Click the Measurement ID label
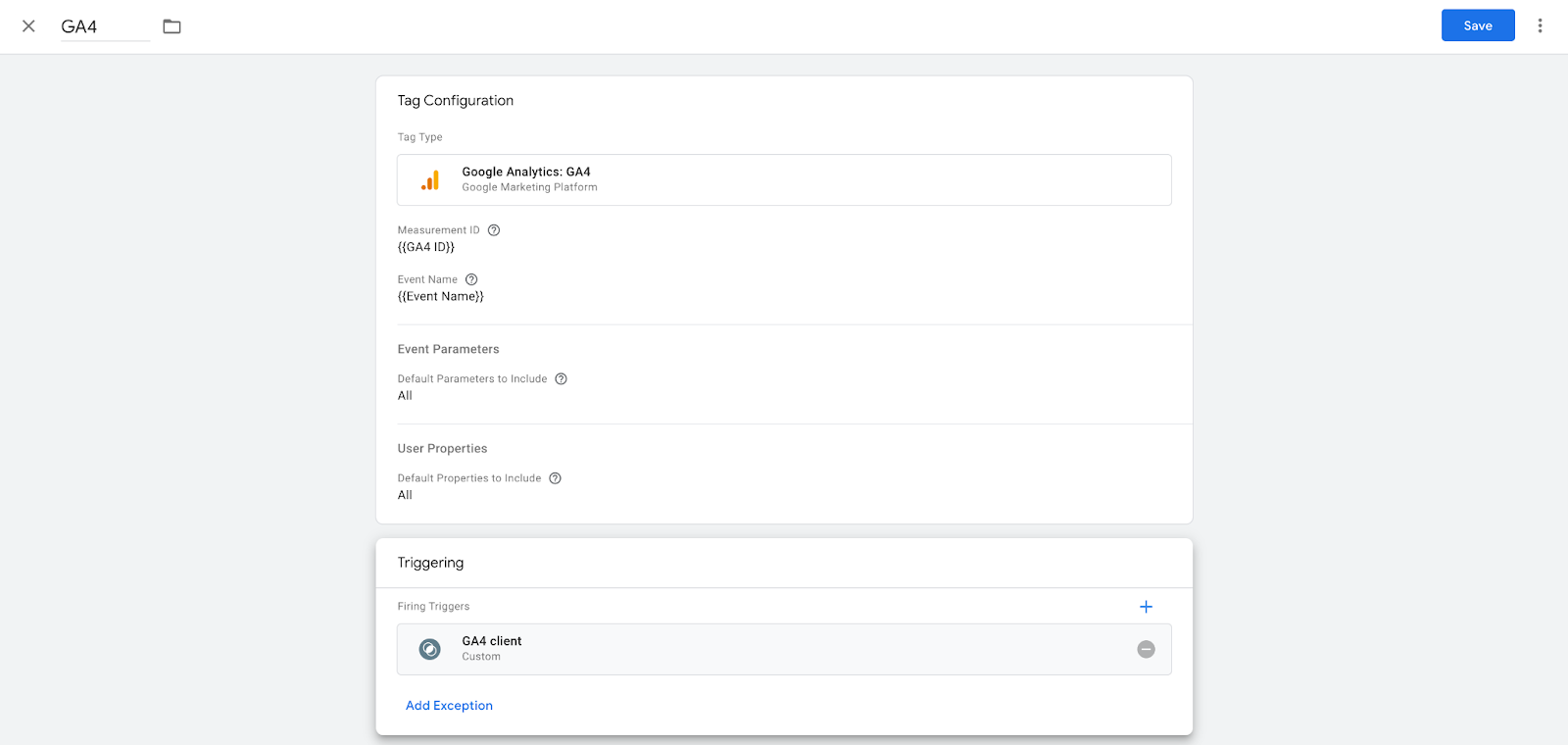This screenshot has width=1568, height=745. pos(438,230)
